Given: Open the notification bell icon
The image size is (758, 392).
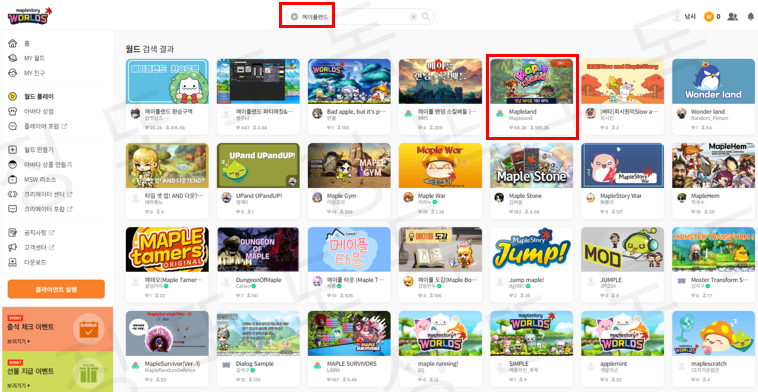Looking at the screenshot, I should (751, 17).
